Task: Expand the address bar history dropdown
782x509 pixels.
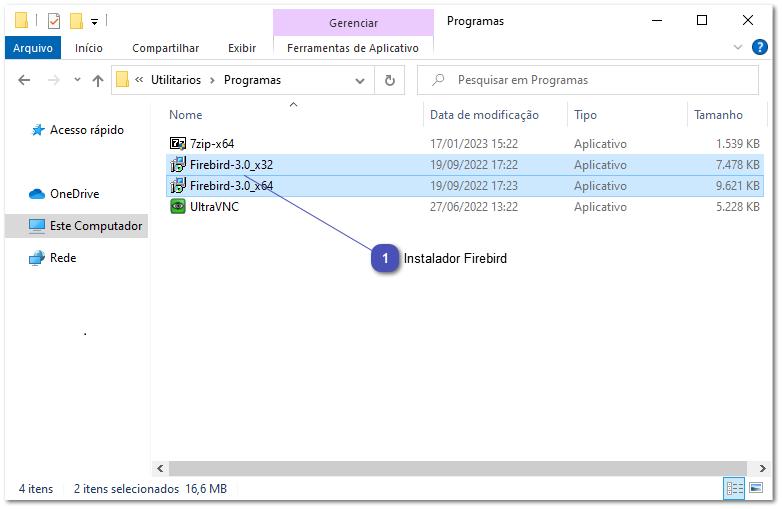Action: tap(360, 80)
